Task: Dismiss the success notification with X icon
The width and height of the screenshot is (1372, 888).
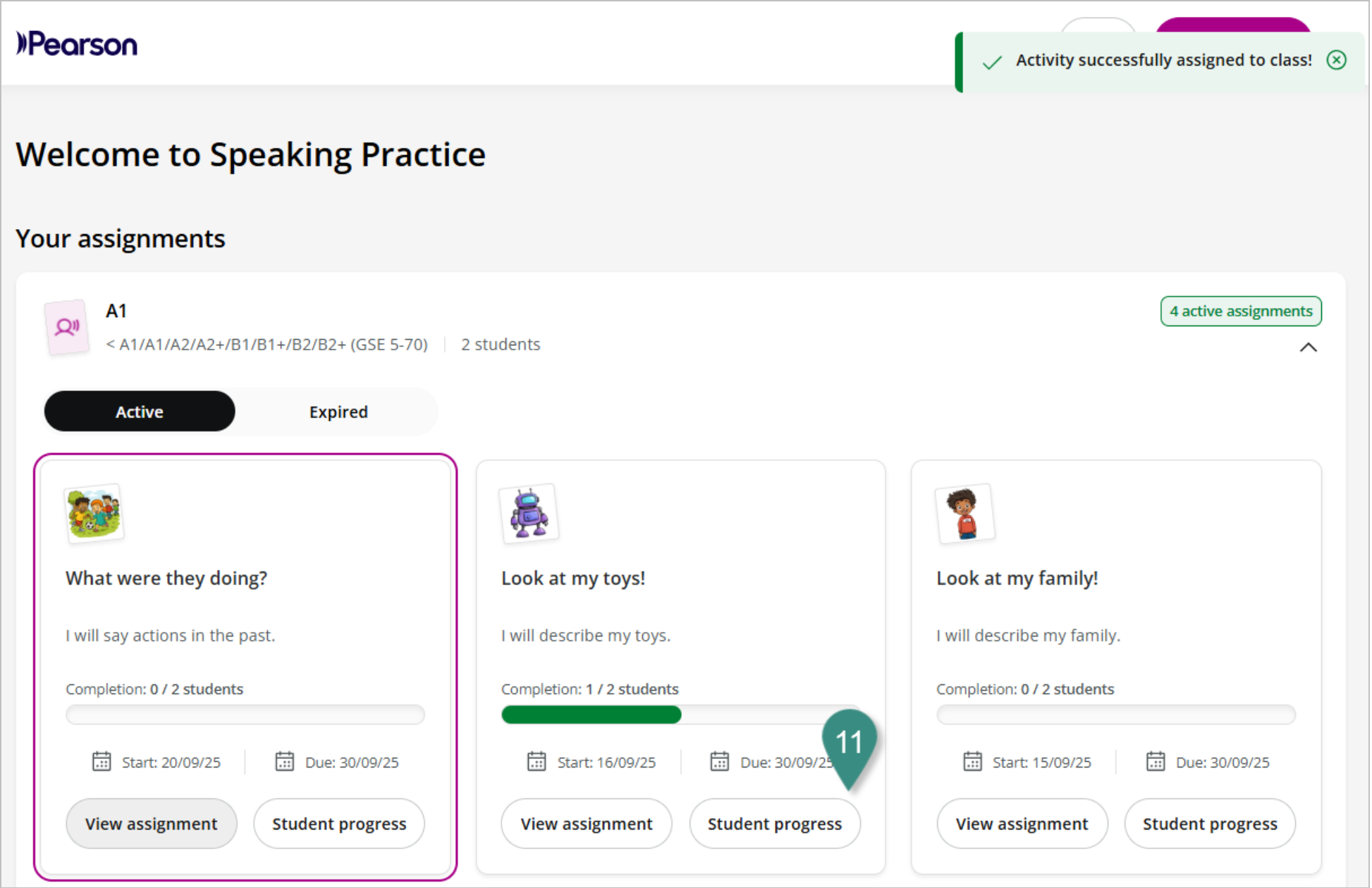Action: [1336, 60]
